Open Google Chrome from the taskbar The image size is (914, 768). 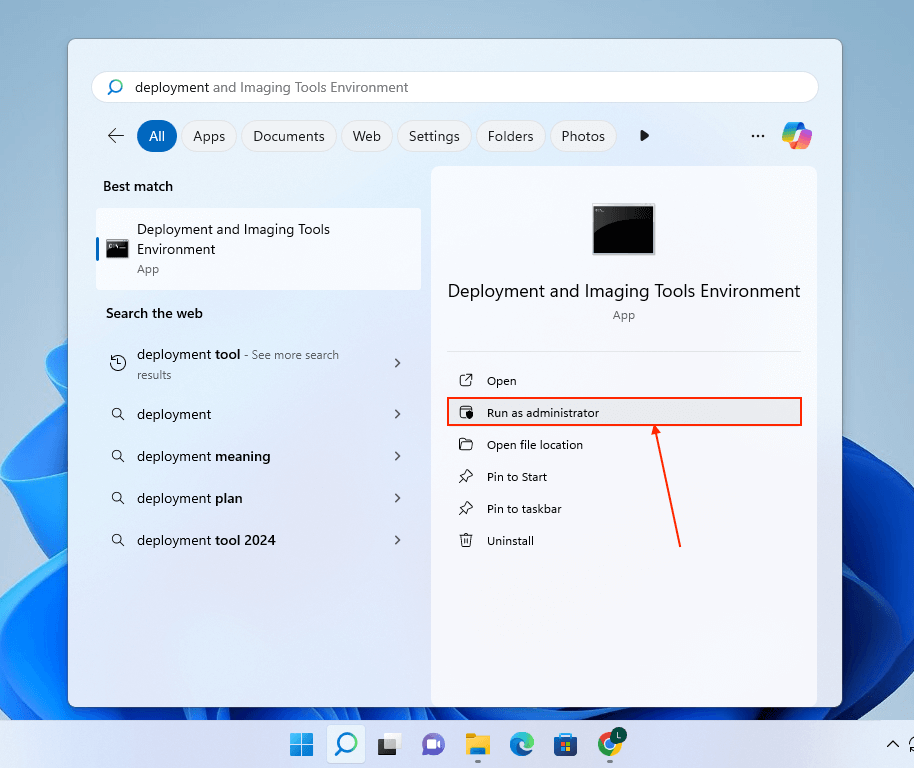(x=609, y=744)
